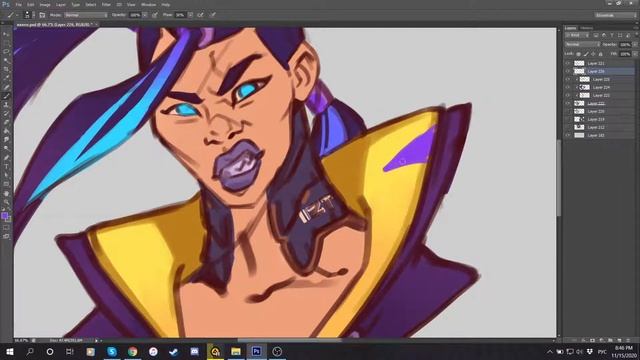Hide Layer 225 via its eye icon
This screenshot has width=640, height=360.
click(x=568, y=79)
